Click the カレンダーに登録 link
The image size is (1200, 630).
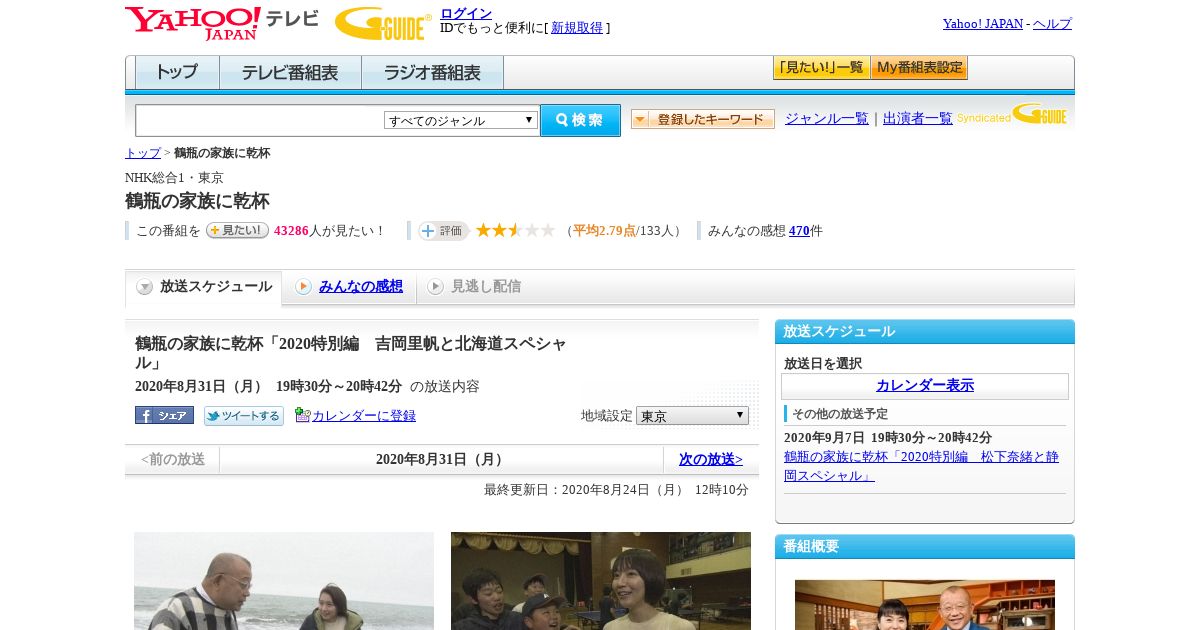click(364, 415)
